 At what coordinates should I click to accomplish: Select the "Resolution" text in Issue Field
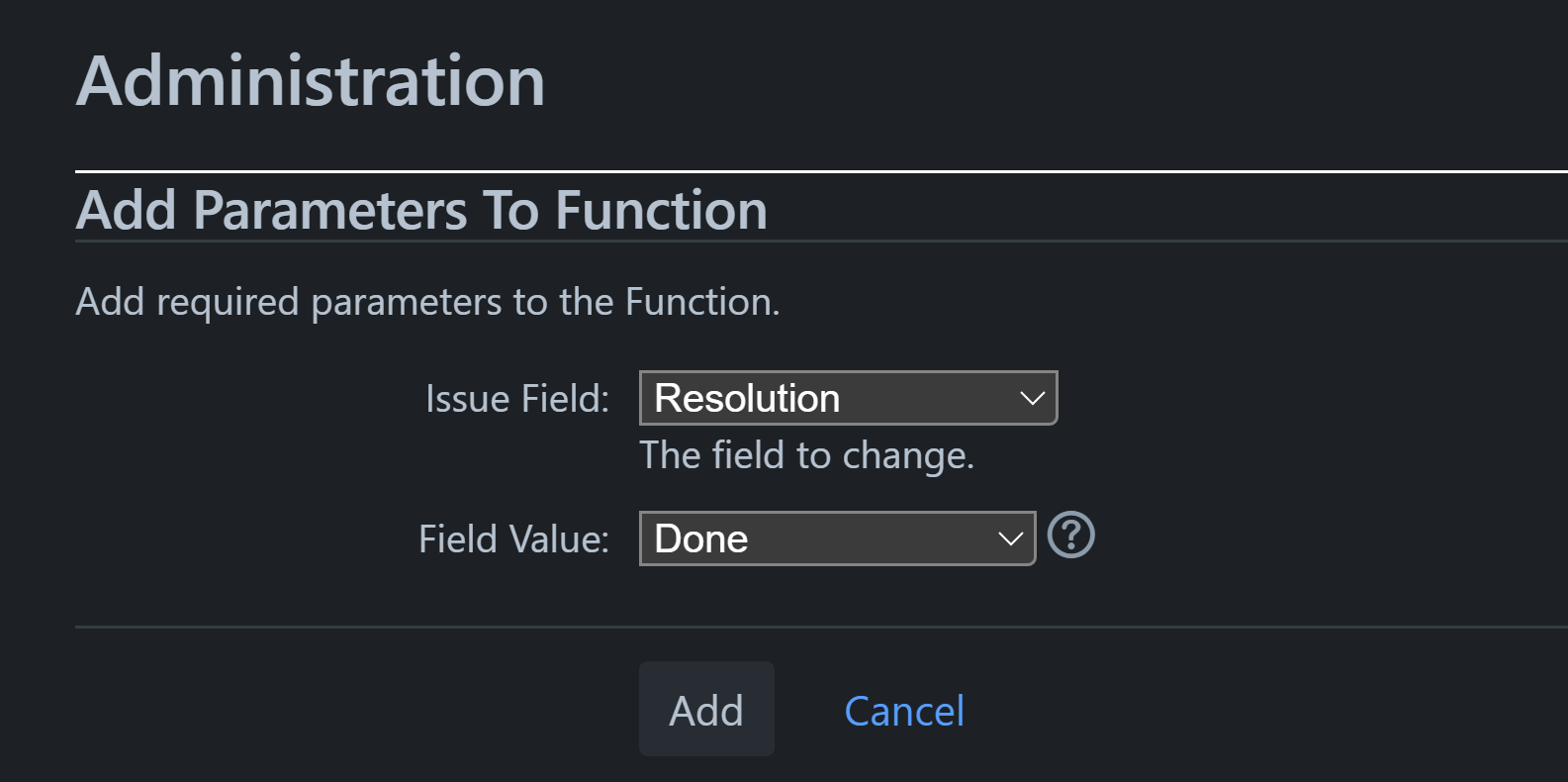pyautogui.click(x=747, y=398)
